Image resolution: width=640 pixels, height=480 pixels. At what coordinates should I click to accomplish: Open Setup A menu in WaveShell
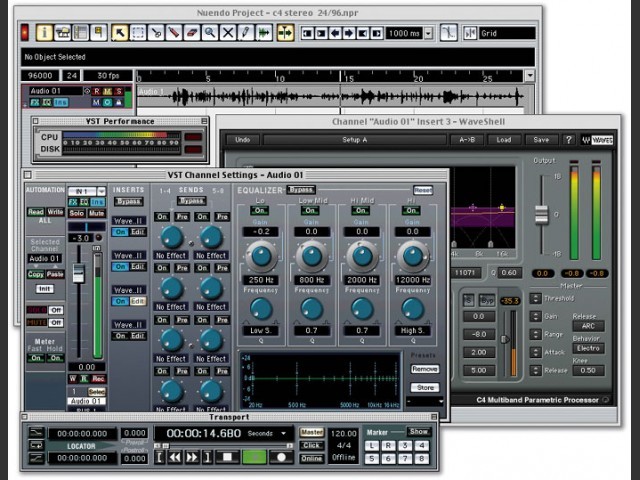(x=355, y=140)
